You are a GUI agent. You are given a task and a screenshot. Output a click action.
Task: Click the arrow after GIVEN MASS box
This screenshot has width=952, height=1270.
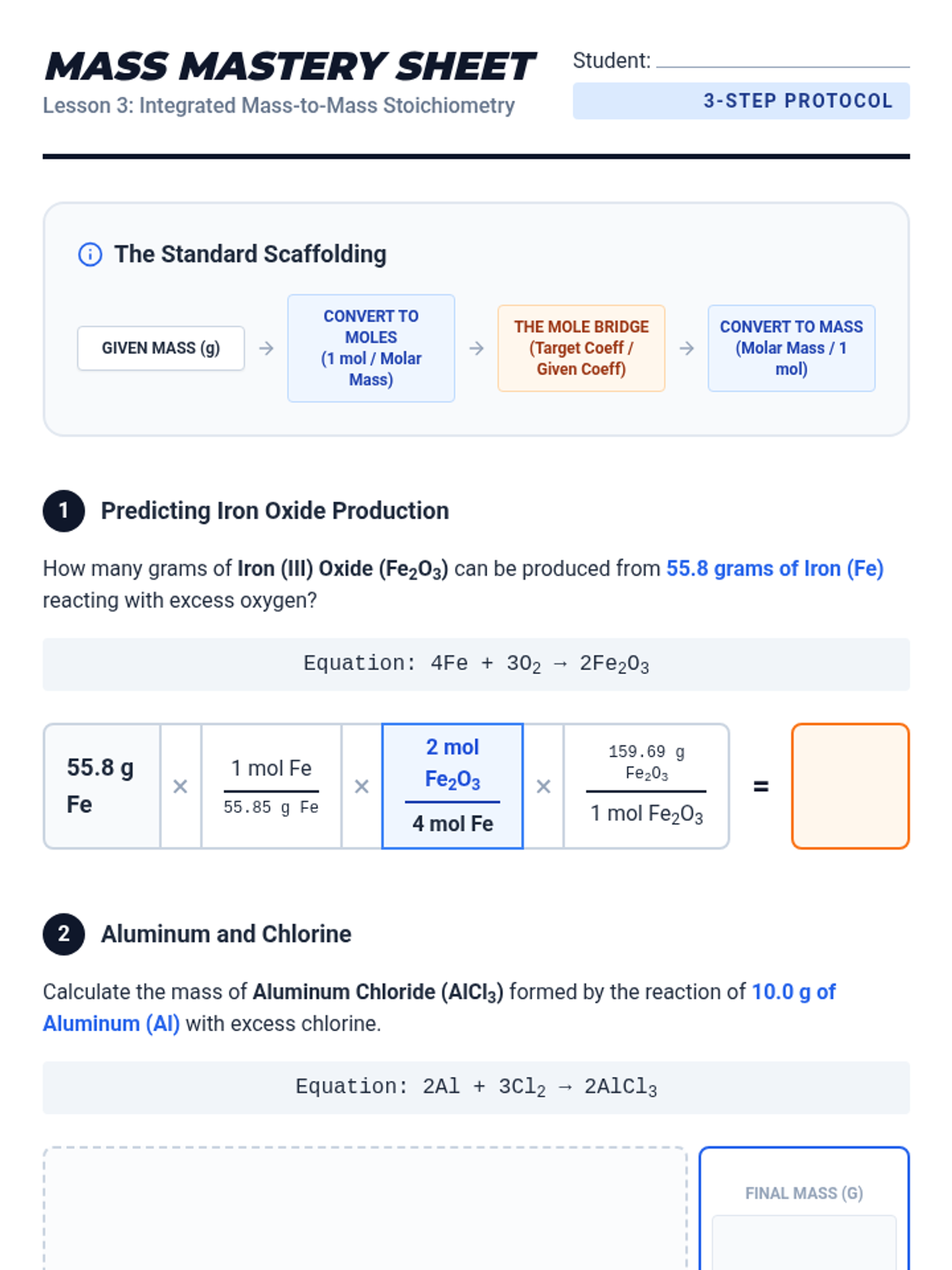pyautogui.click(x=267, y=348)
